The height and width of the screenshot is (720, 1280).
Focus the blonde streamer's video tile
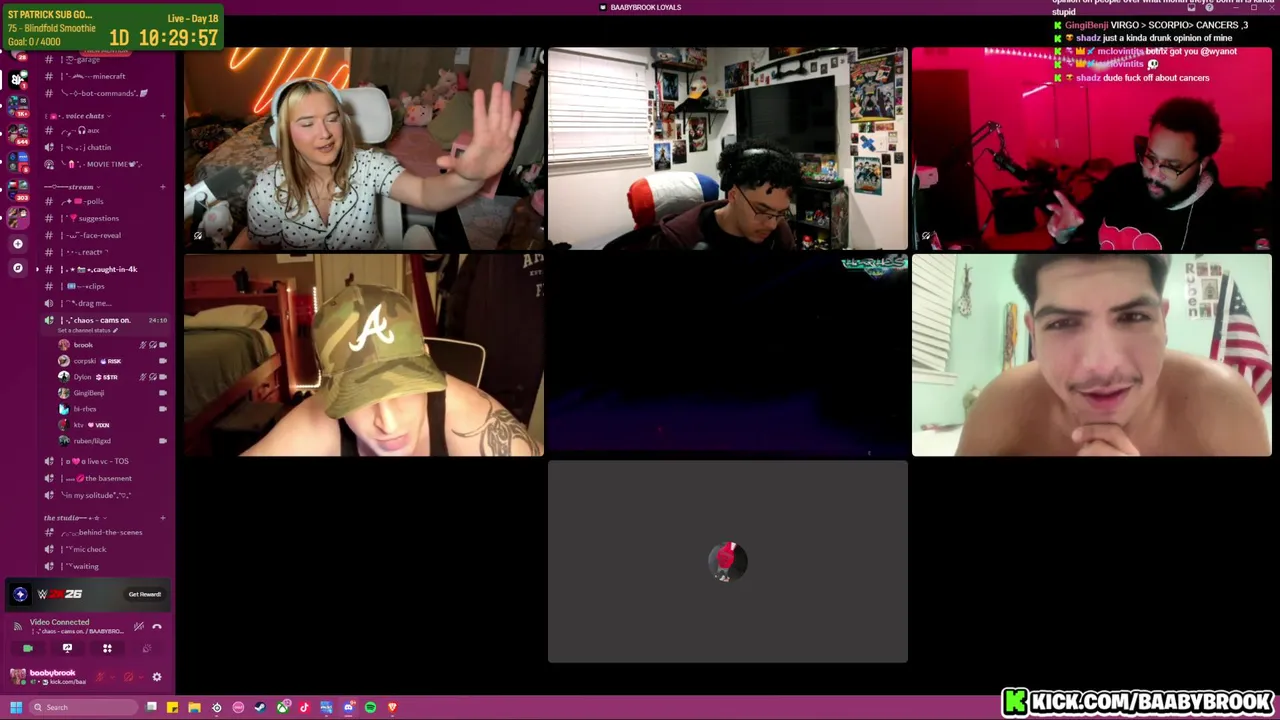point(364,148)
